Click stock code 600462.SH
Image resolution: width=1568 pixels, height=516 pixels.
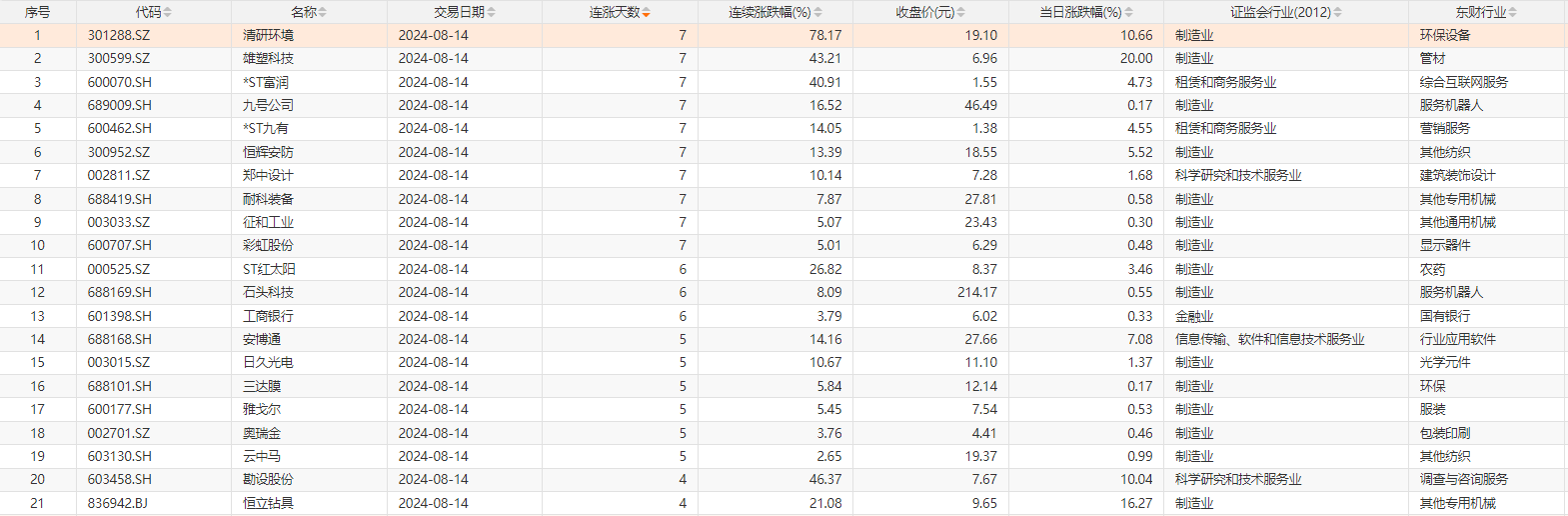tap(119, 128)
